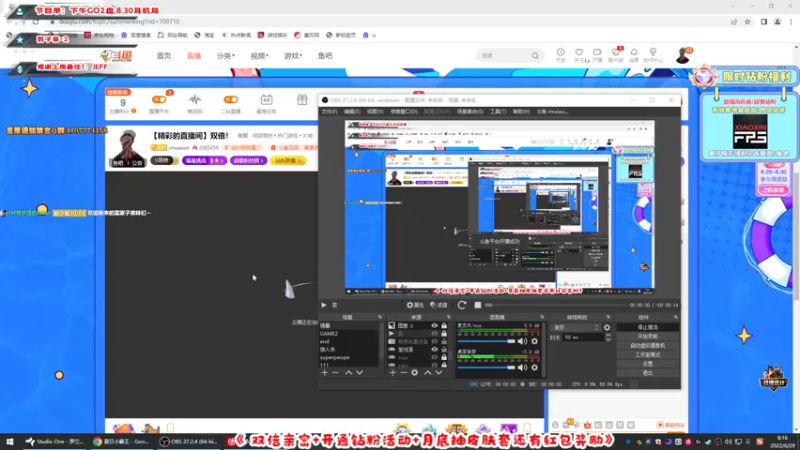Click the desktop audio volume slider in OBS

pyautogui.click(x=486, y=367)
